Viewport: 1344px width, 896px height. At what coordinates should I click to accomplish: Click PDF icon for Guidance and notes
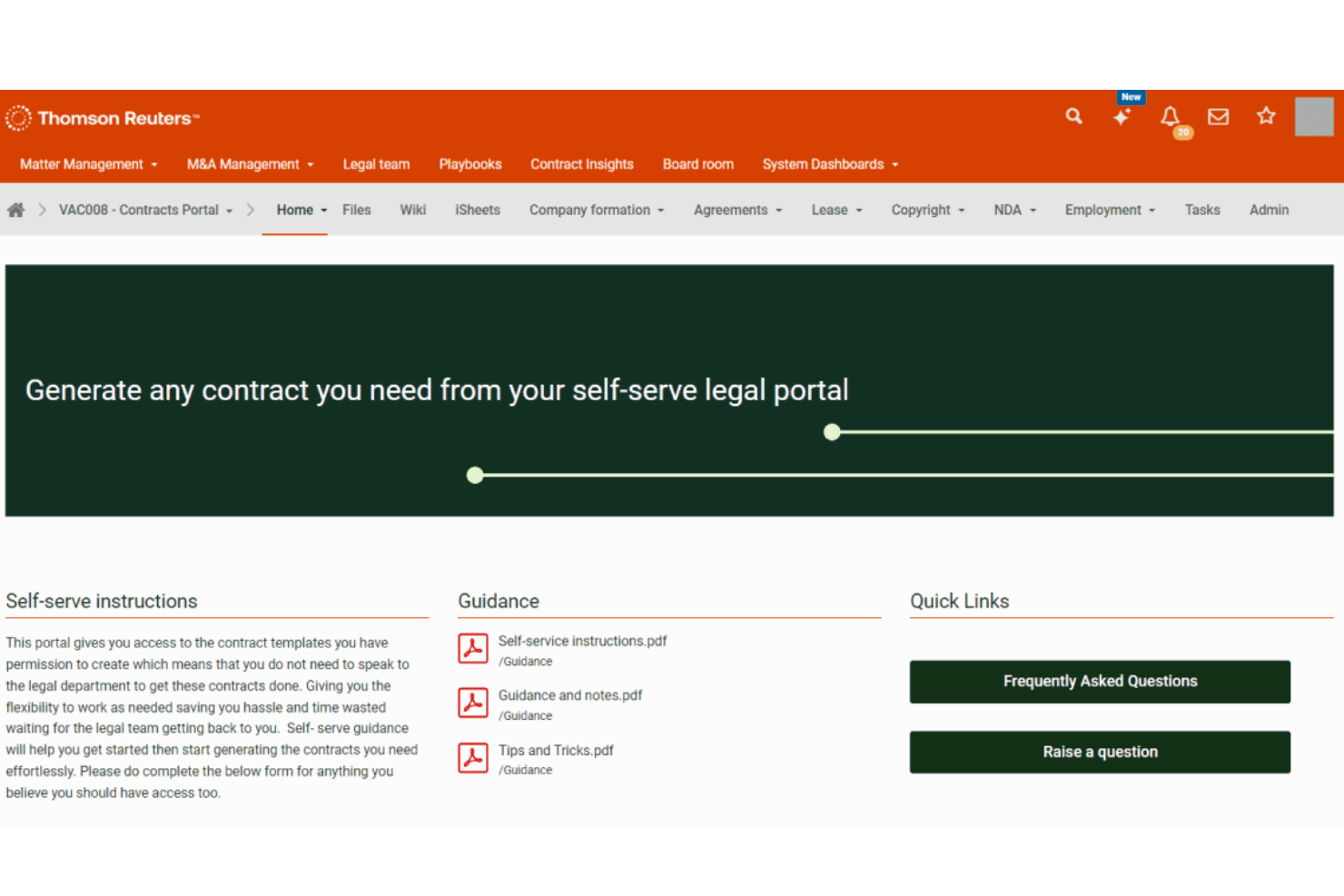(x=473, y=703)
